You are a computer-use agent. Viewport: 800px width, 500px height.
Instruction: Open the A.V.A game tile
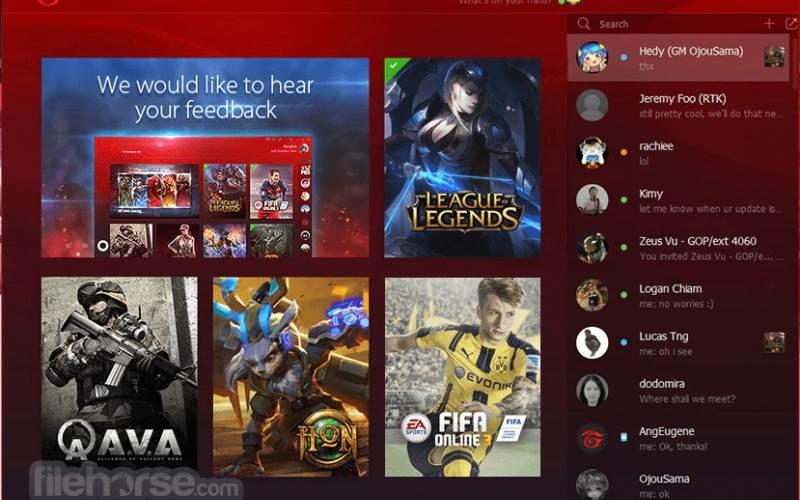click(x=119, y=377)
